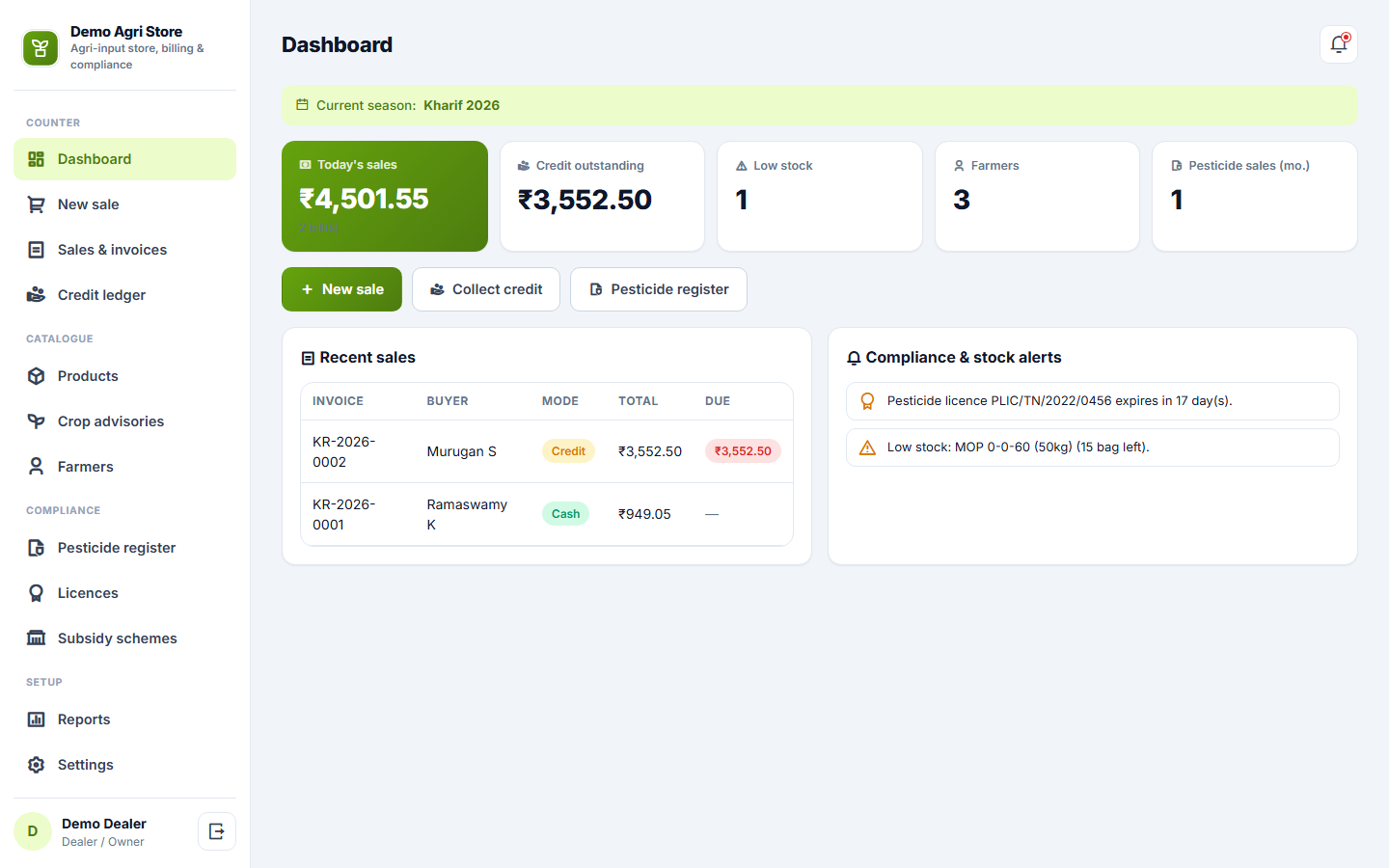Open Pesticide register quick action button

[659, 289]
